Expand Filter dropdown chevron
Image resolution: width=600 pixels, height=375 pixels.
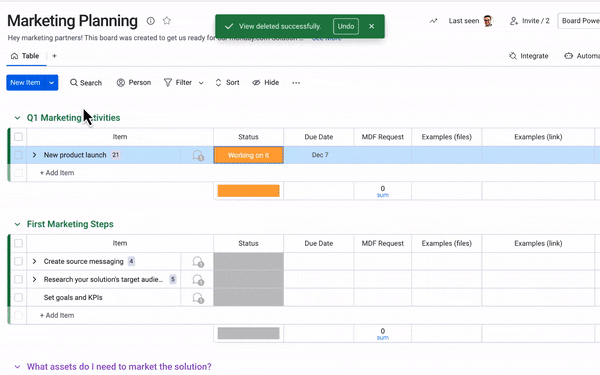click(201, 83)
